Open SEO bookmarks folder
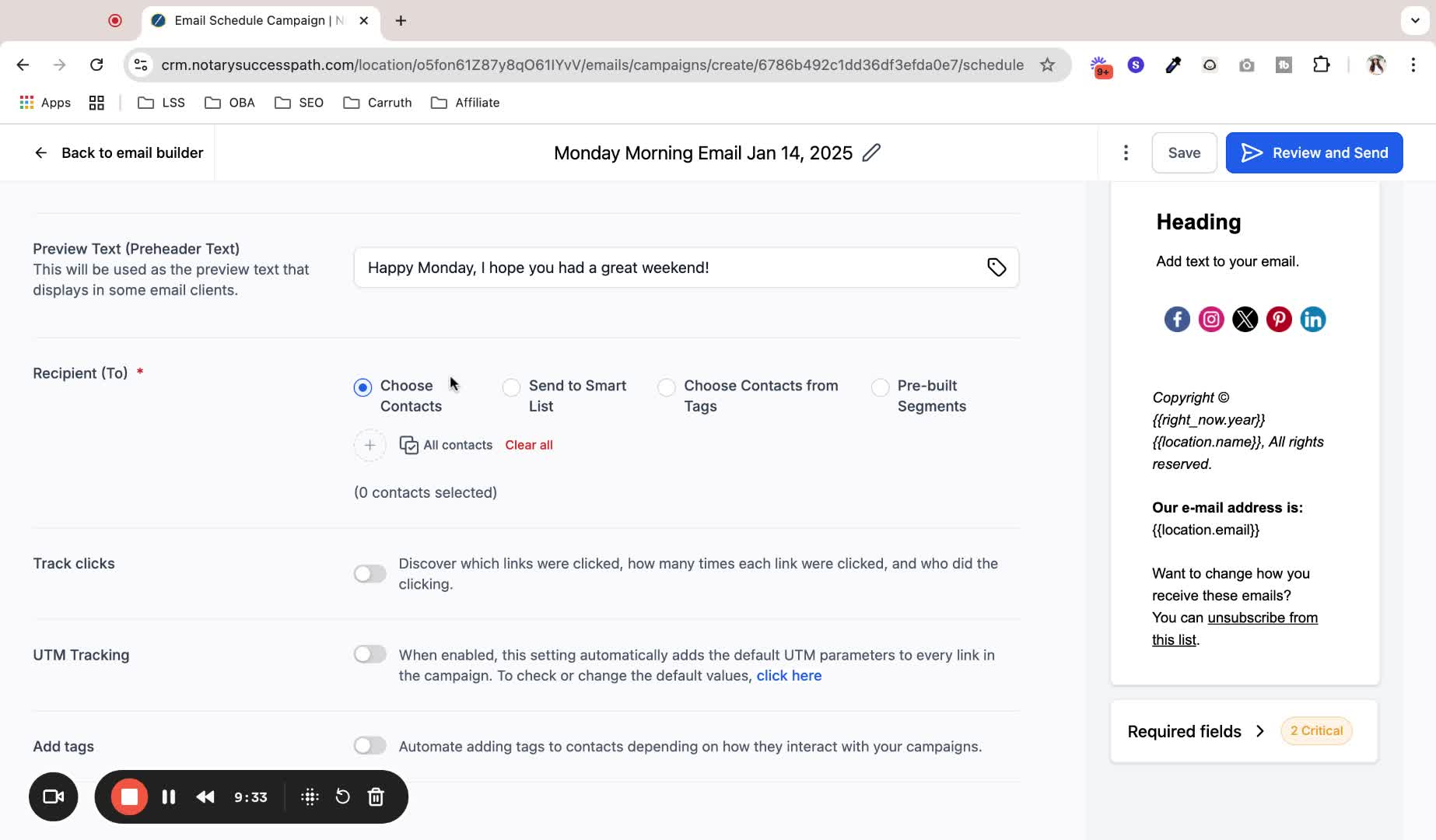The height and width of the screenshot is (840, 1436). 299,103
